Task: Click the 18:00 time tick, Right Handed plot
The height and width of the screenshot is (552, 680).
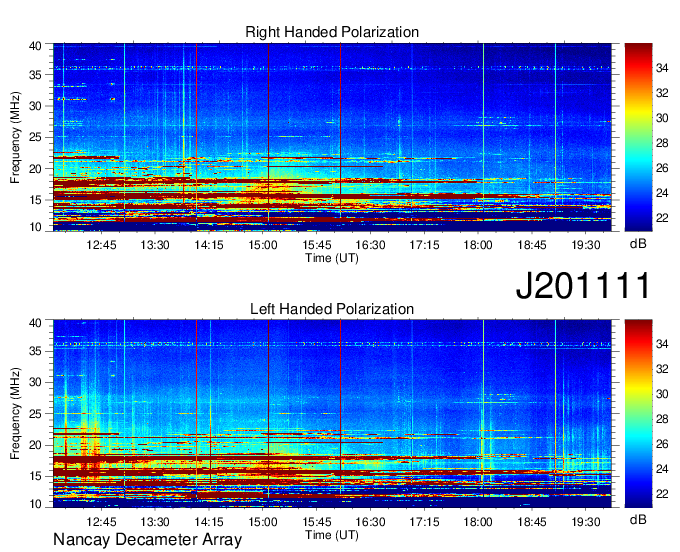Action: [478, 245]
